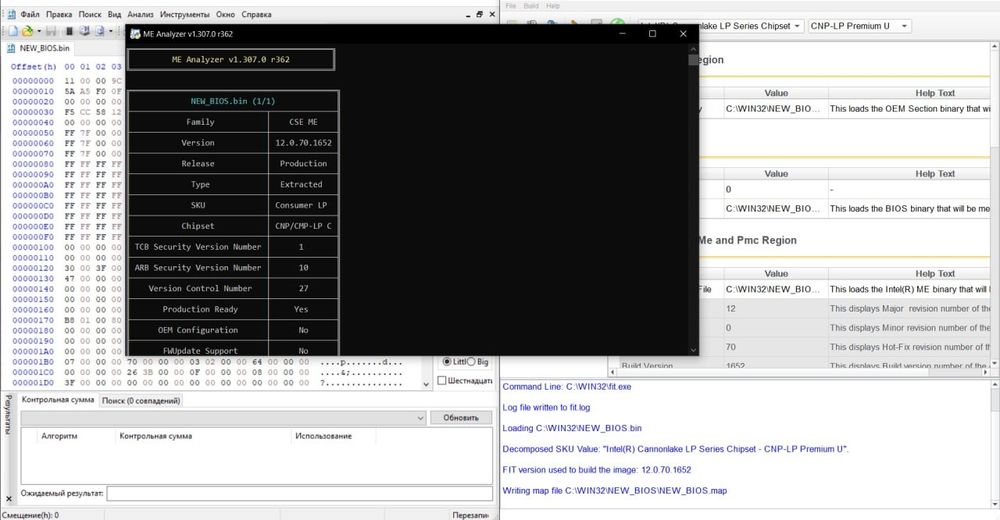Switch to the NEW_BIOS.bin document tab
The height and width of the screenshot is (520, 1000).
[38, 48]
